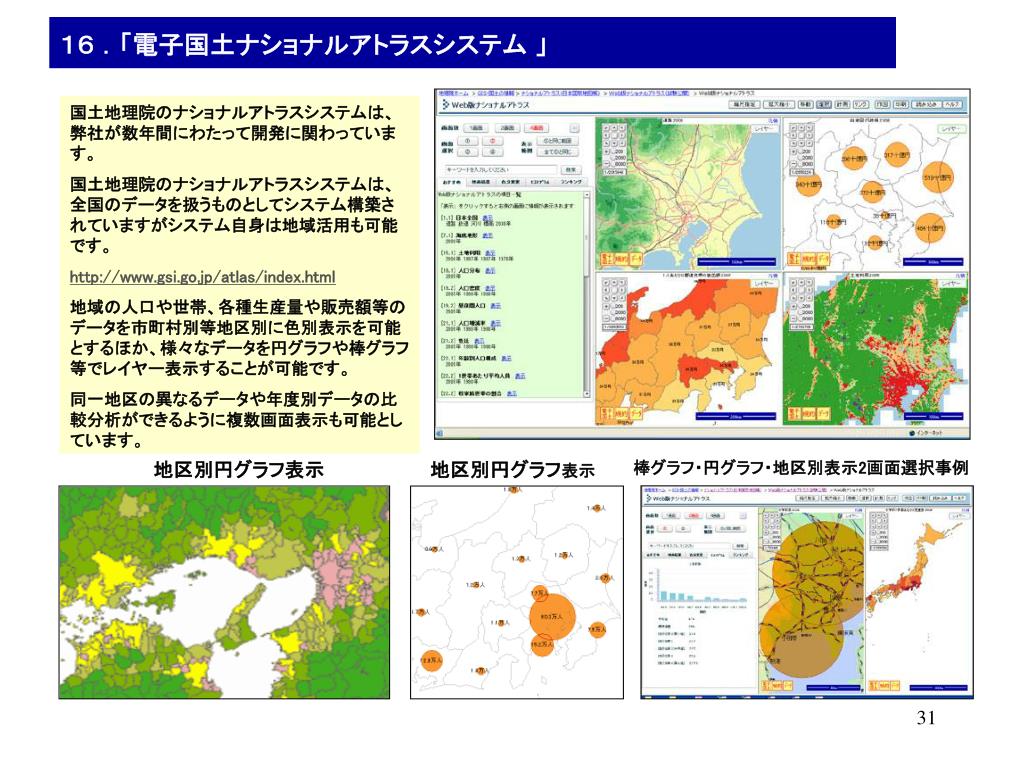This screenshot has height=768, width=1024.
Task: Click 国土 icon on the red-green land-use map
Action: (794, 413)
